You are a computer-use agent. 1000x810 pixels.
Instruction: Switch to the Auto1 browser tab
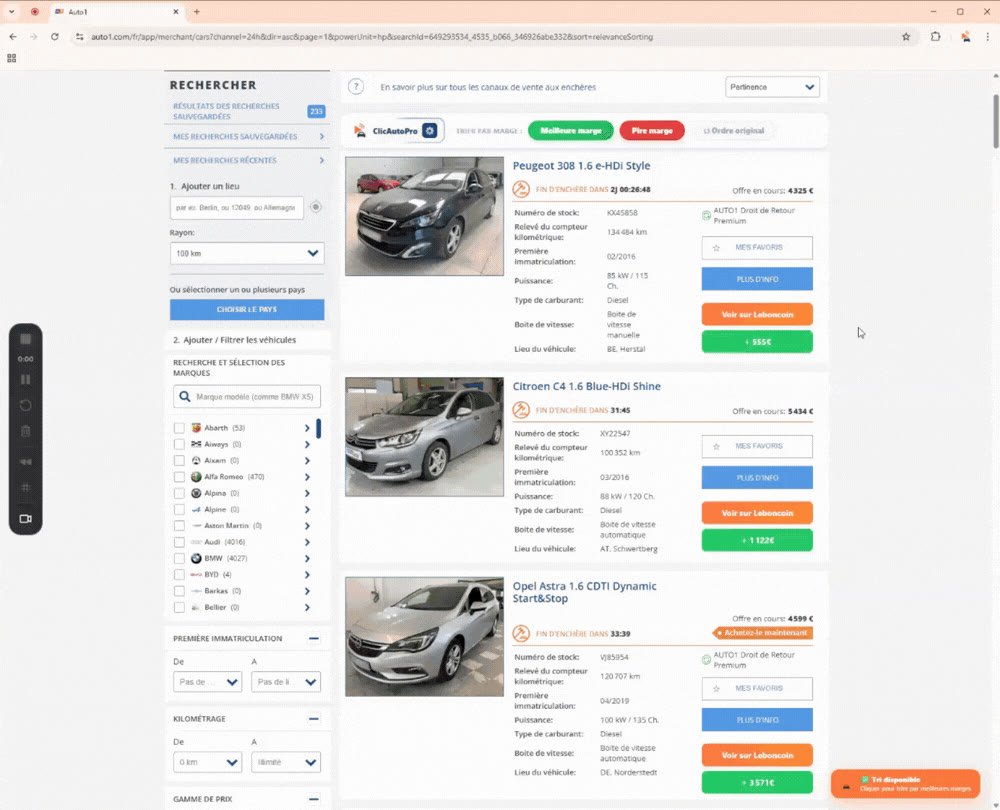[x=115, y=11]
